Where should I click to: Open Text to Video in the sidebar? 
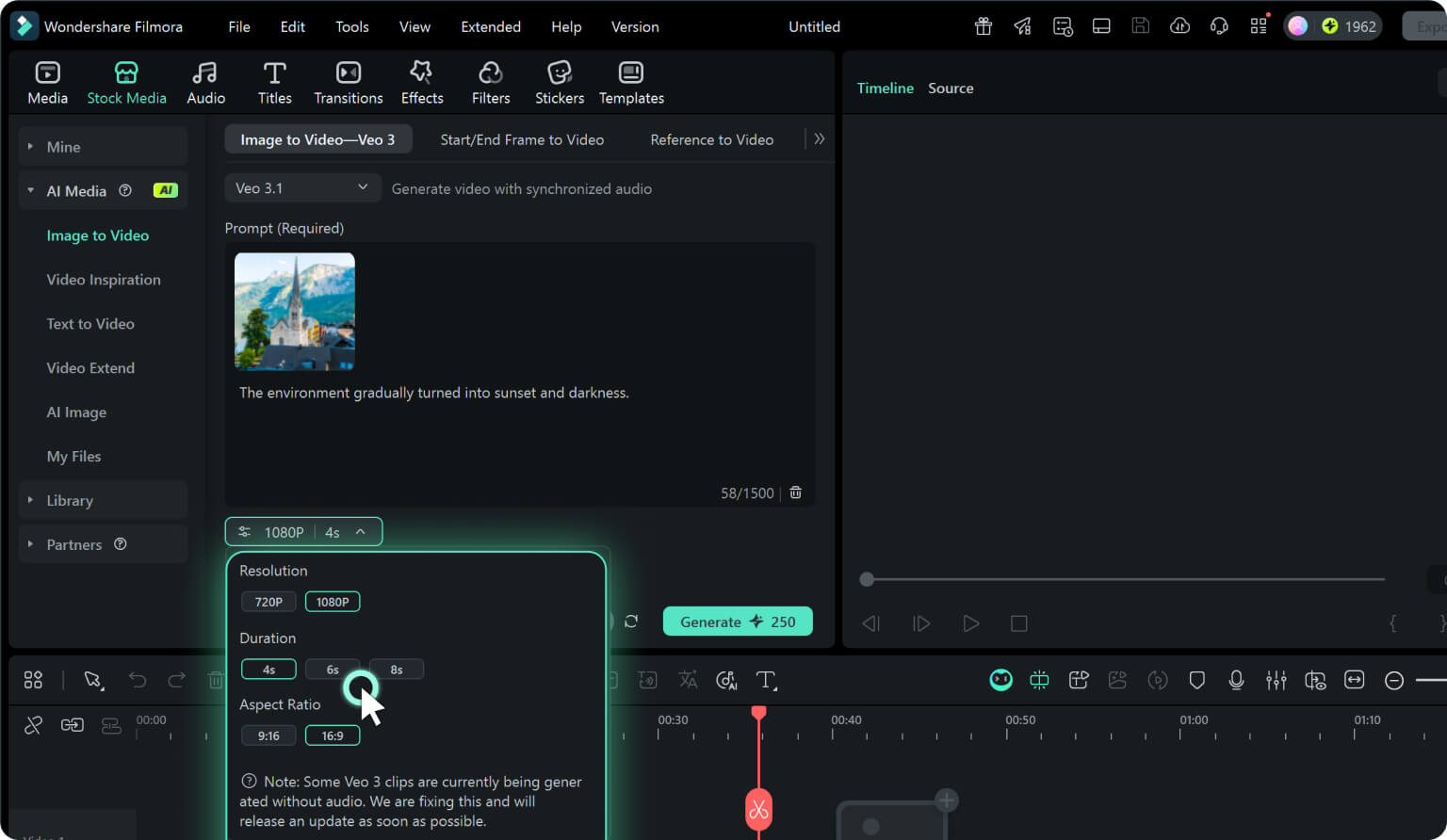[x=90, y=323]
